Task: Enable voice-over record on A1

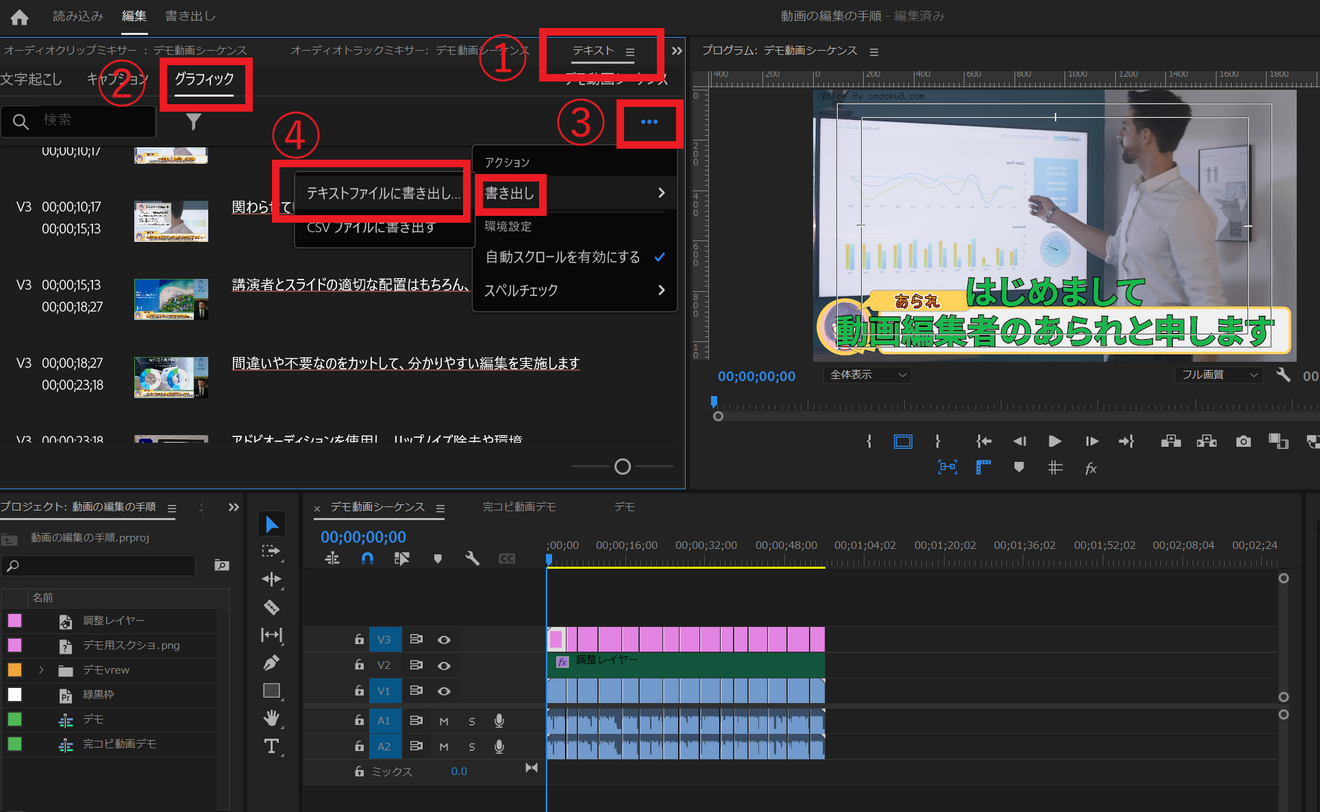Action: (498, 721)
